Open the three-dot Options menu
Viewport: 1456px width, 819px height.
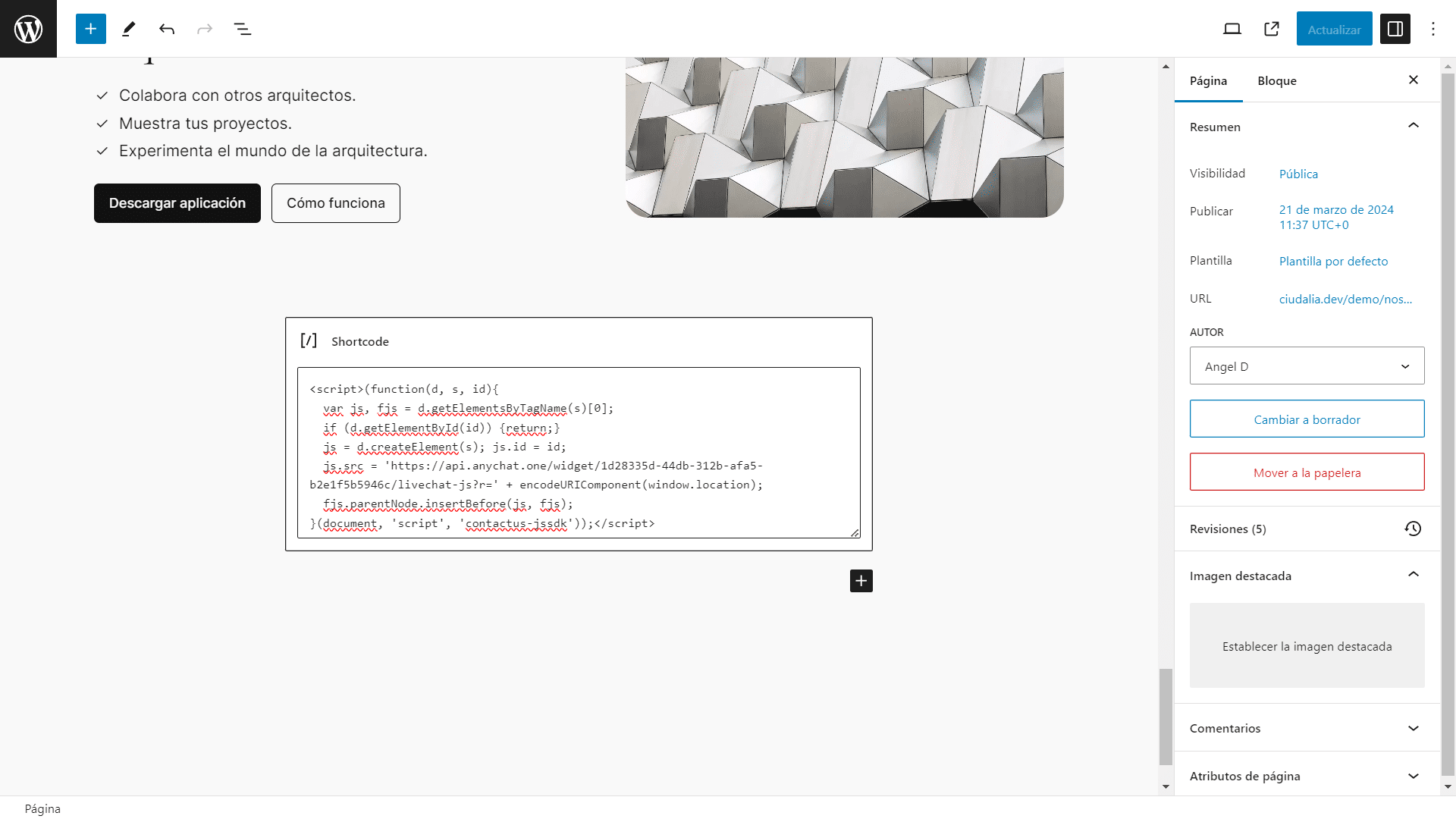[x=1433, y=29]
